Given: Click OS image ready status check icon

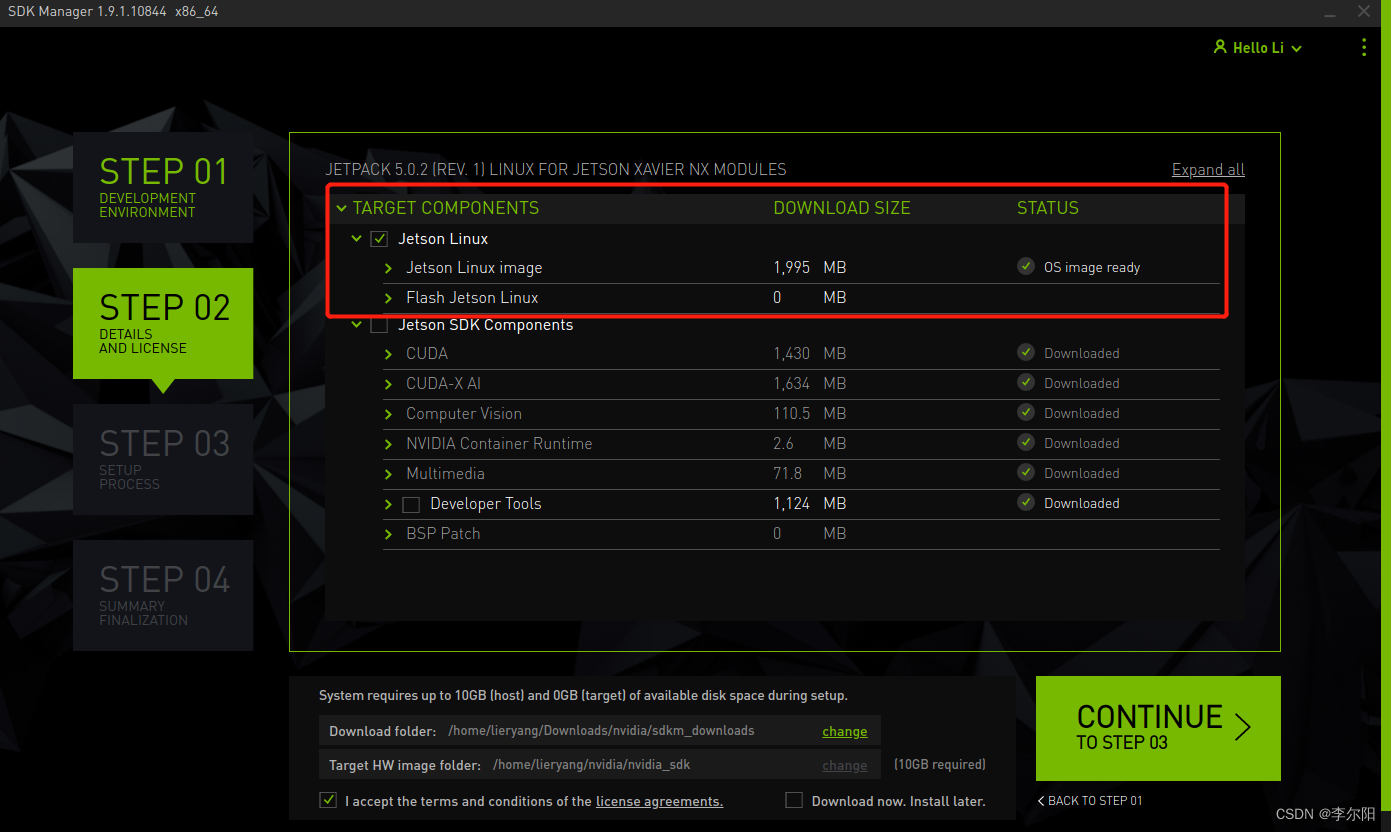Looking at the screenshot, I should [1026, 266].
